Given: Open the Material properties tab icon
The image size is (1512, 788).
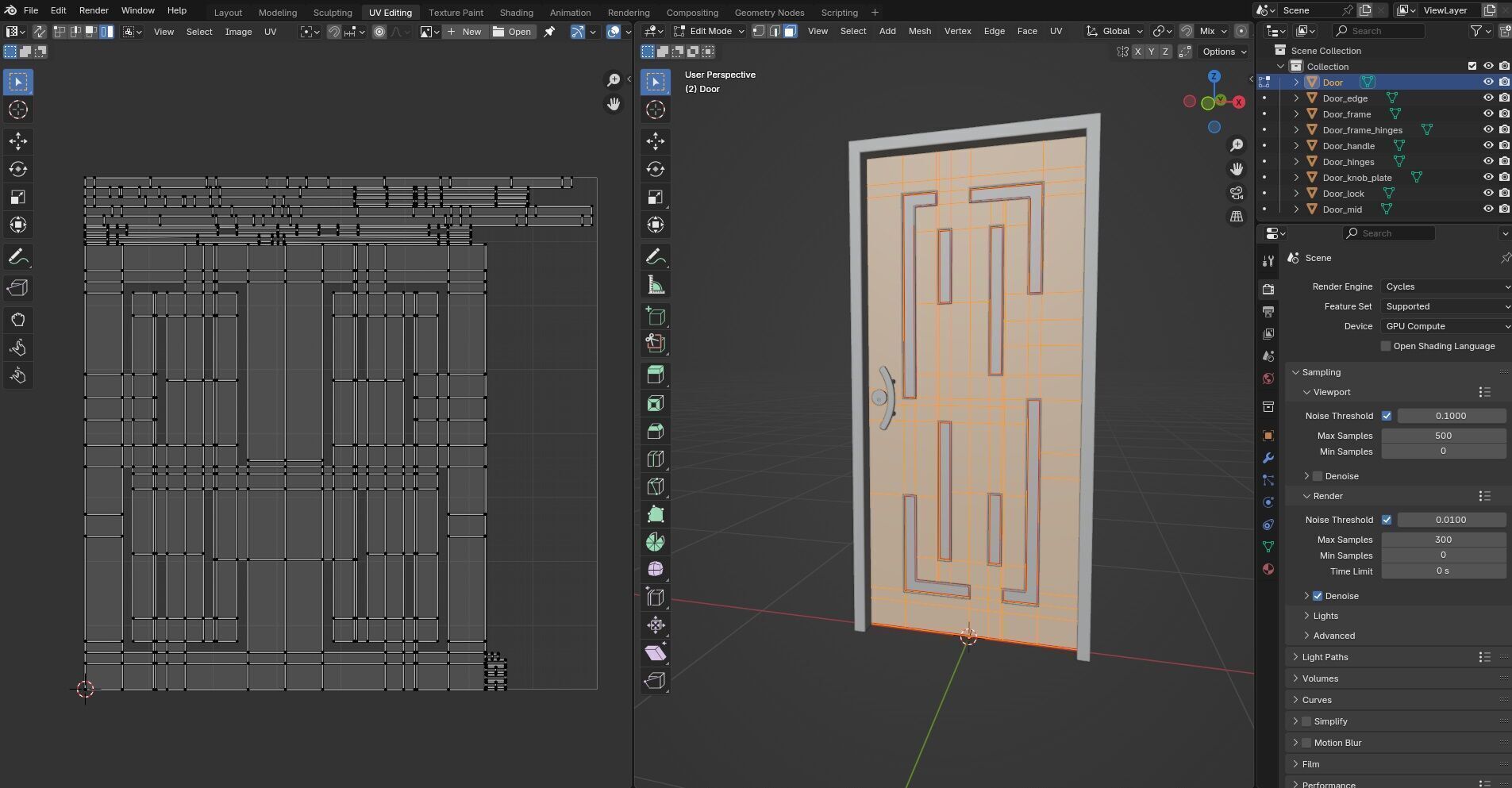Looking at the screenshot, I should [1268, 569].
